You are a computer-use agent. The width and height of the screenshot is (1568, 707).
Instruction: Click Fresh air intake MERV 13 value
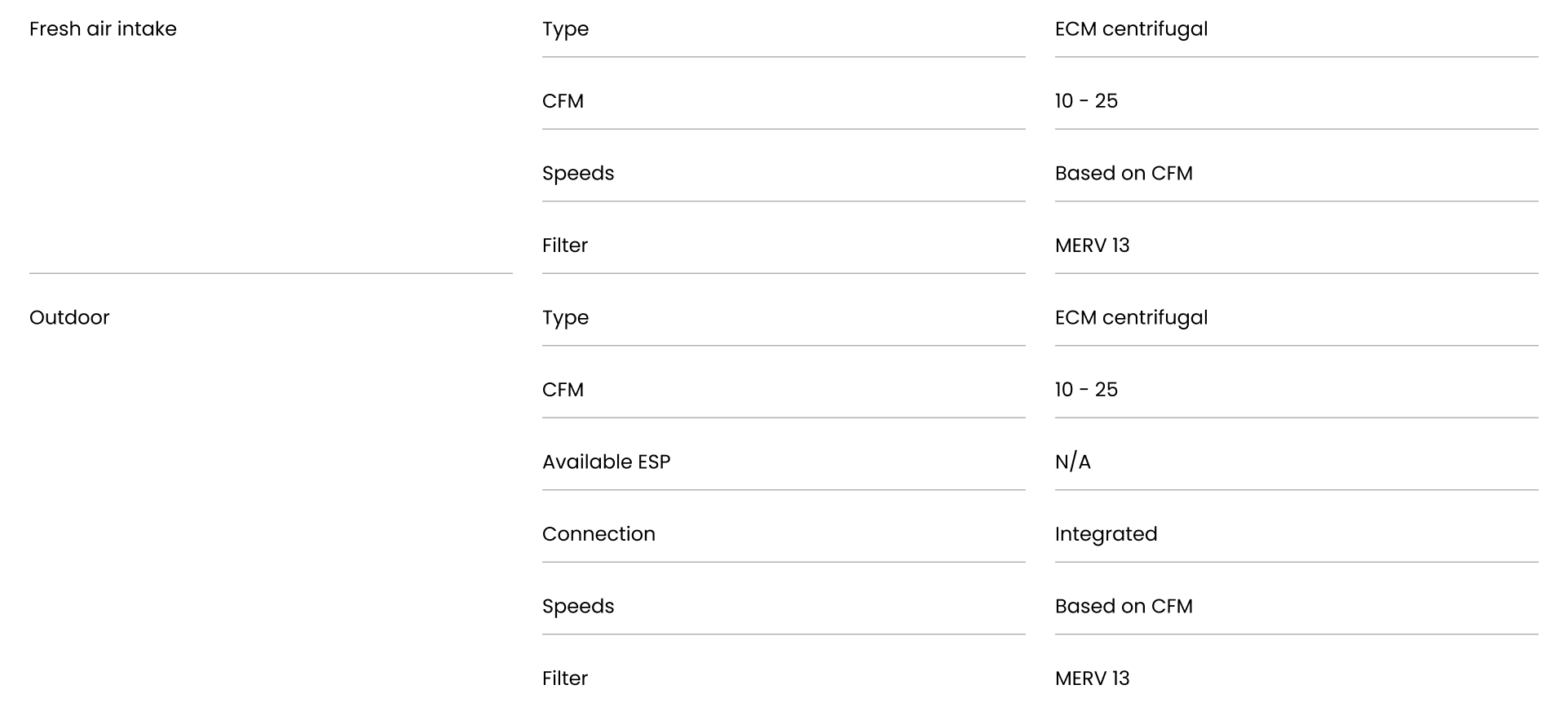tap(1092, 245)
